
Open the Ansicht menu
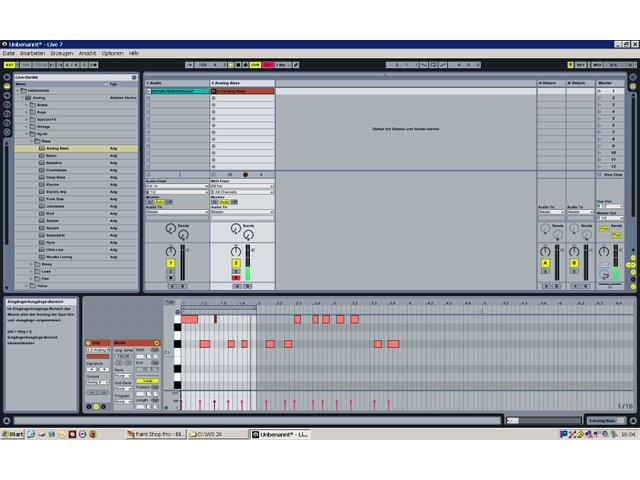click(x=87, y=53)
